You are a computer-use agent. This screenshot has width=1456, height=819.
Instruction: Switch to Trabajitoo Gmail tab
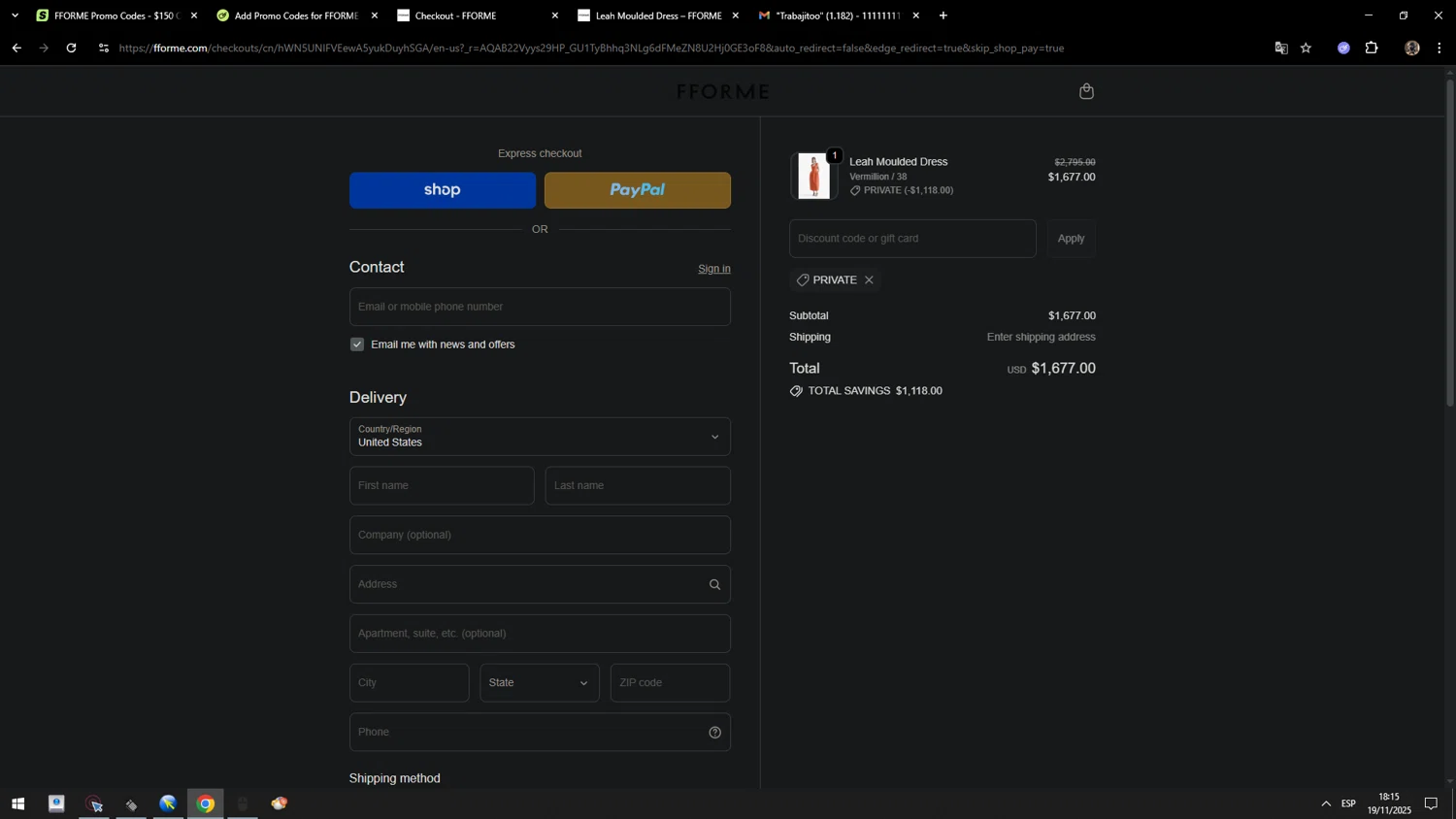tap(838, 16)
